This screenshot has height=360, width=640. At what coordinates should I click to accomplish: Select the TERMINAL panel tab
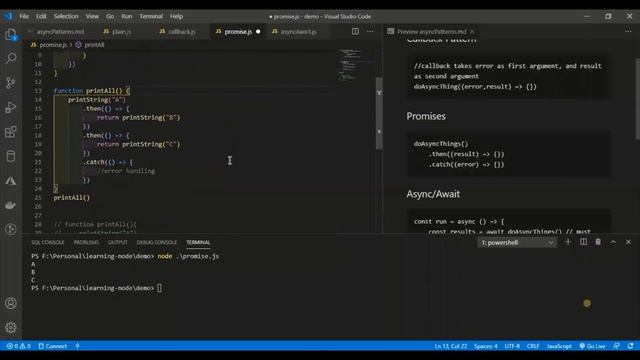click(x=198, y=242)
